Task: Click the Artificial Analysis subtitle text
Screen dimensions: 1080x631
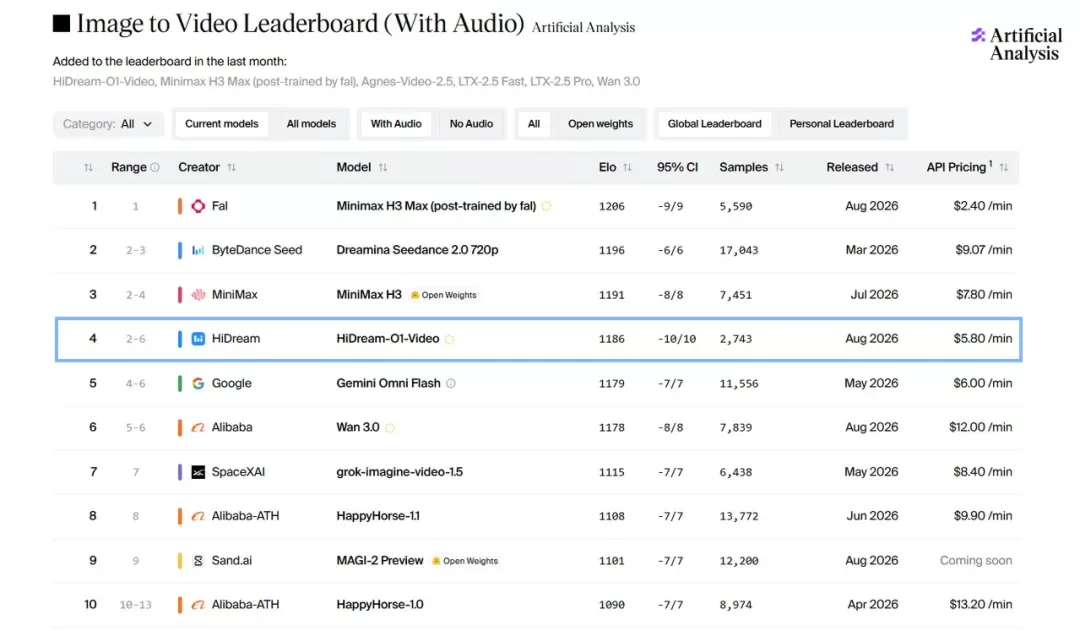Action: (x=583, y=28)
